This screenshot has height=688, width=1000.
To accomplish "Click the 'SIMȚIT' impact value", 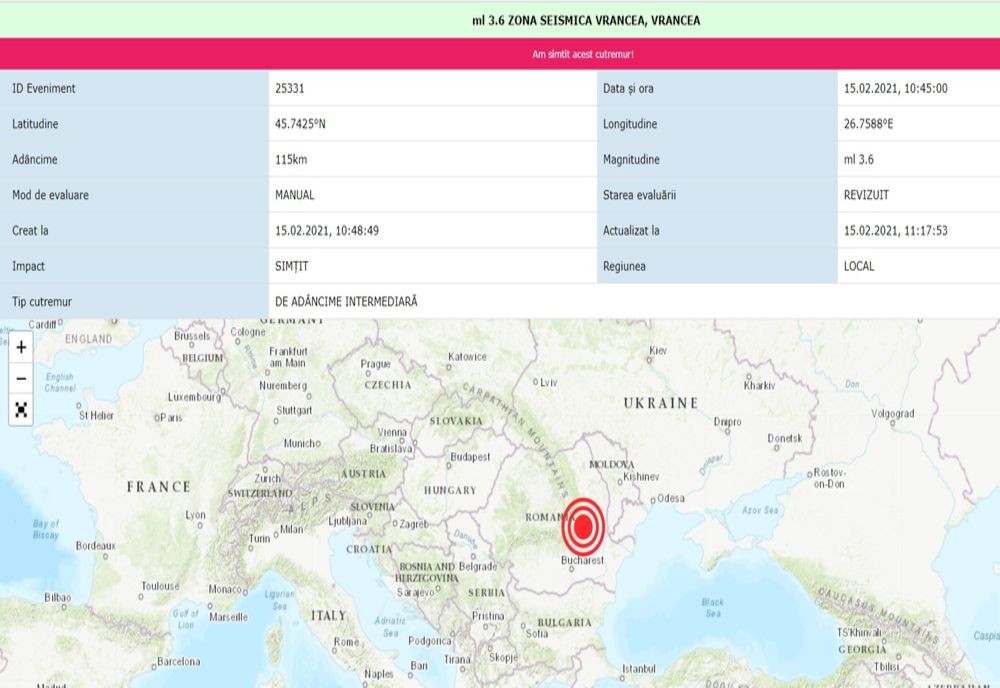I will coord(292,266).
